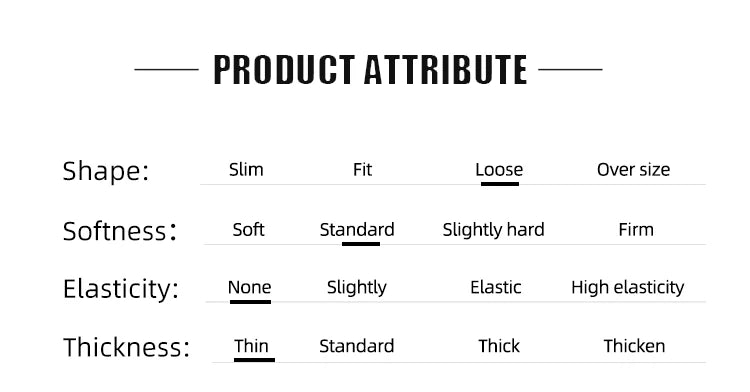The width and height of the screenshot is (750, 392).
Task: Click the Shape row label
Action: point(106,171)
